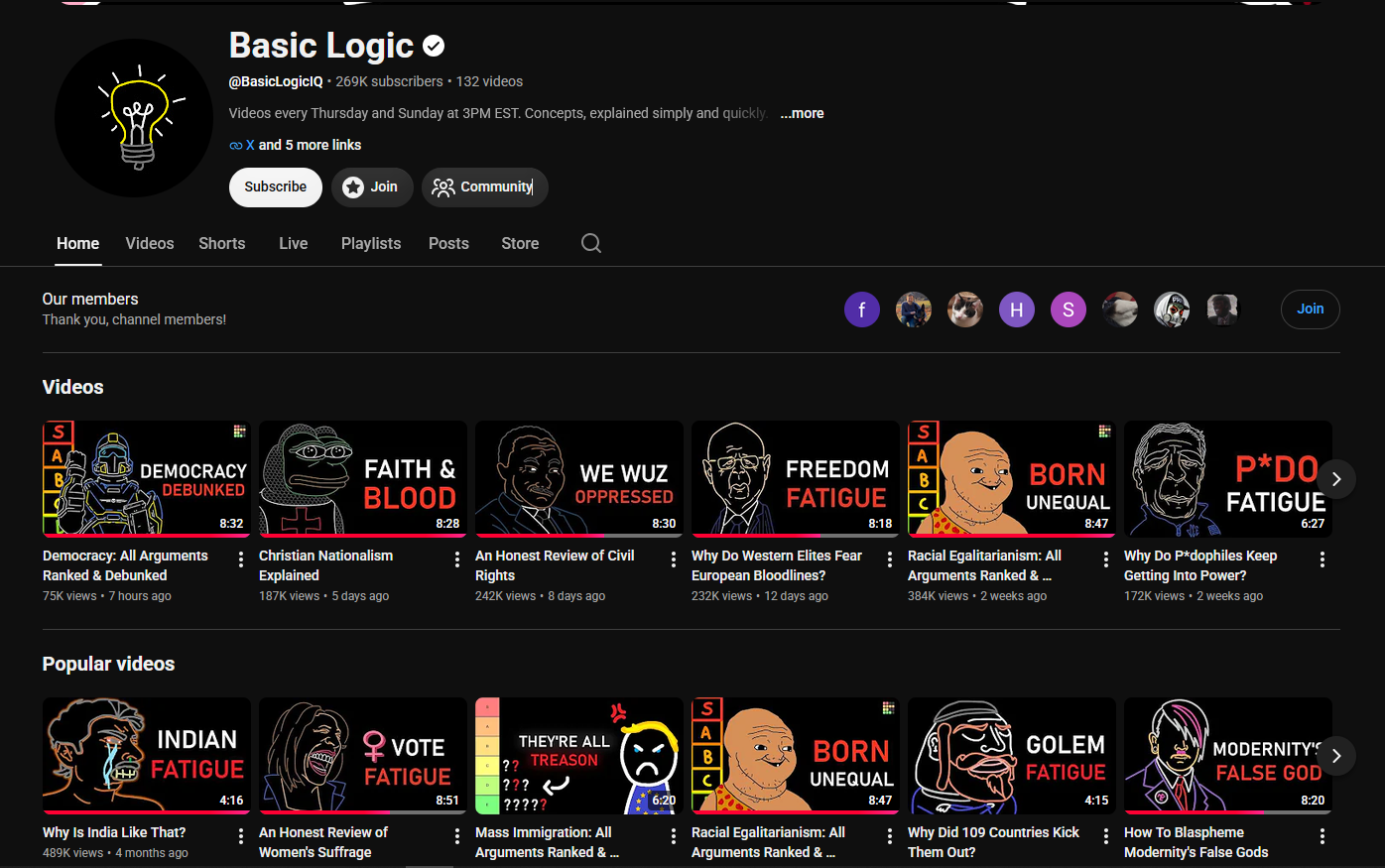Viewport: 1385px width, 868px height.
Task: Open options for Mass Immigration video
Action: tap(674, 836)
